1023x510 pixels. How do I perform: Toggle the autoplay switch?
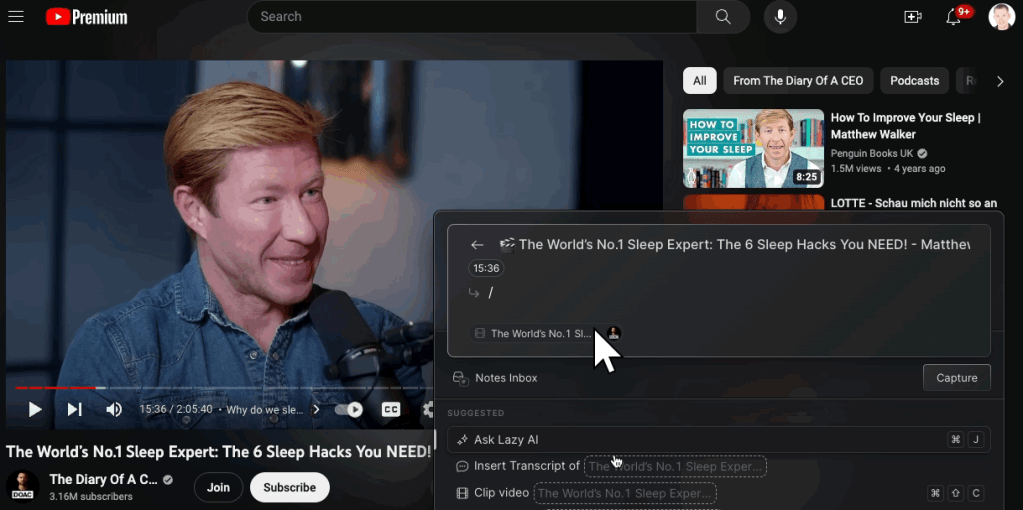coord(349,409)
